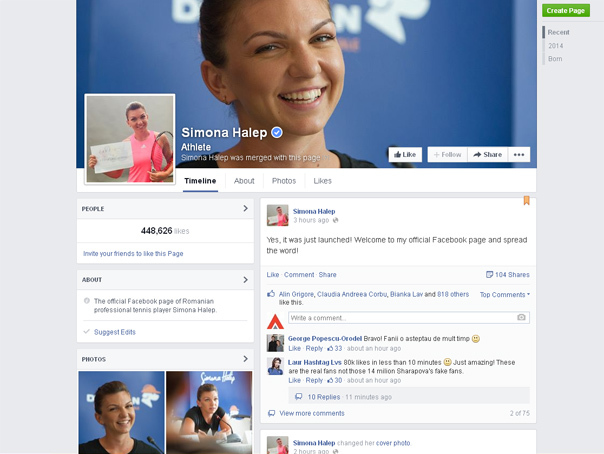Open the press conference photo thumbnail
This screenshot has height=454, width=604.
[209, 412]
